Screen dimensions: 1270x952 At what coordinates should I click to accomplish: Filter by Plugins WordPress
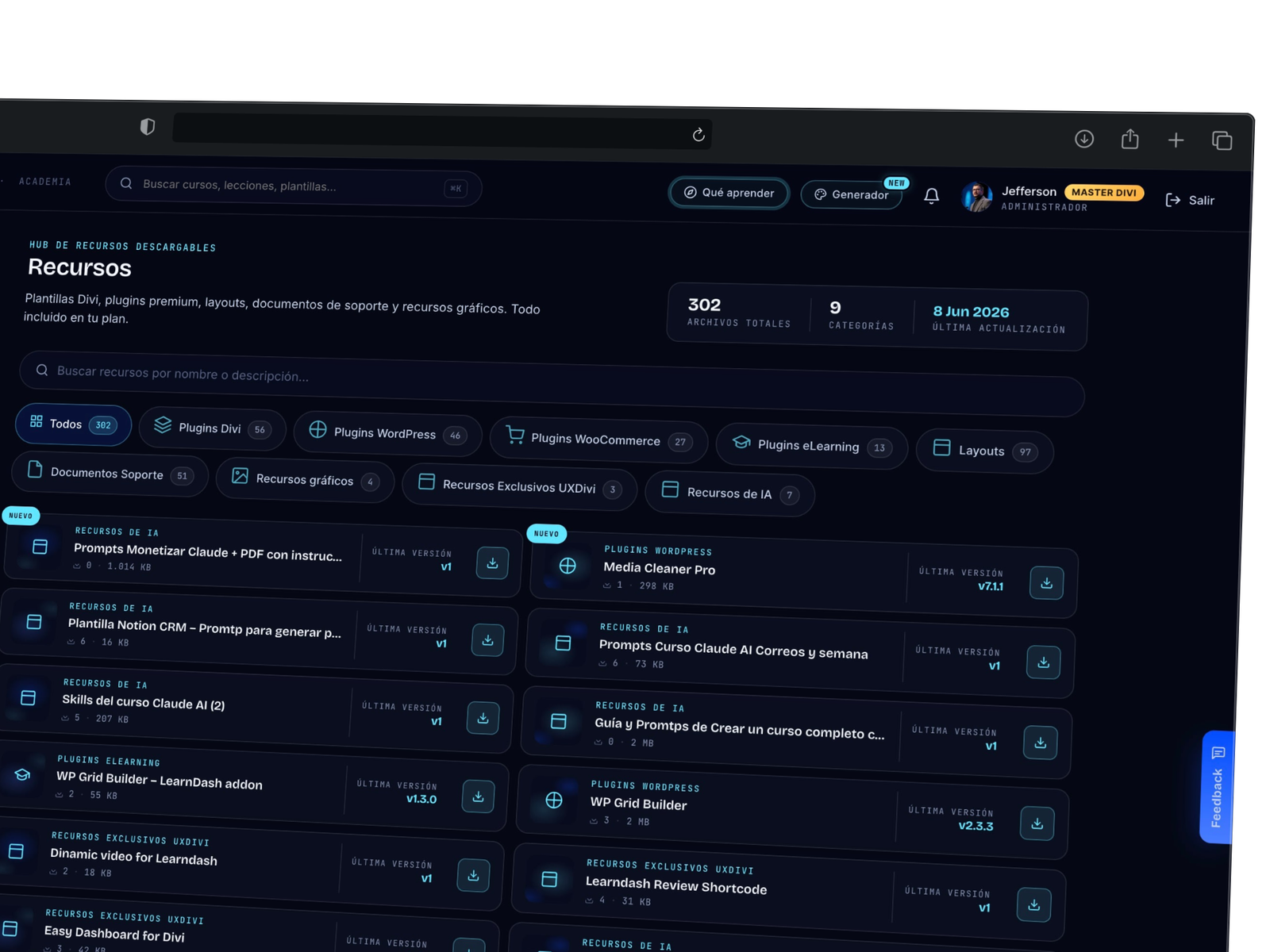pos(388,433)
